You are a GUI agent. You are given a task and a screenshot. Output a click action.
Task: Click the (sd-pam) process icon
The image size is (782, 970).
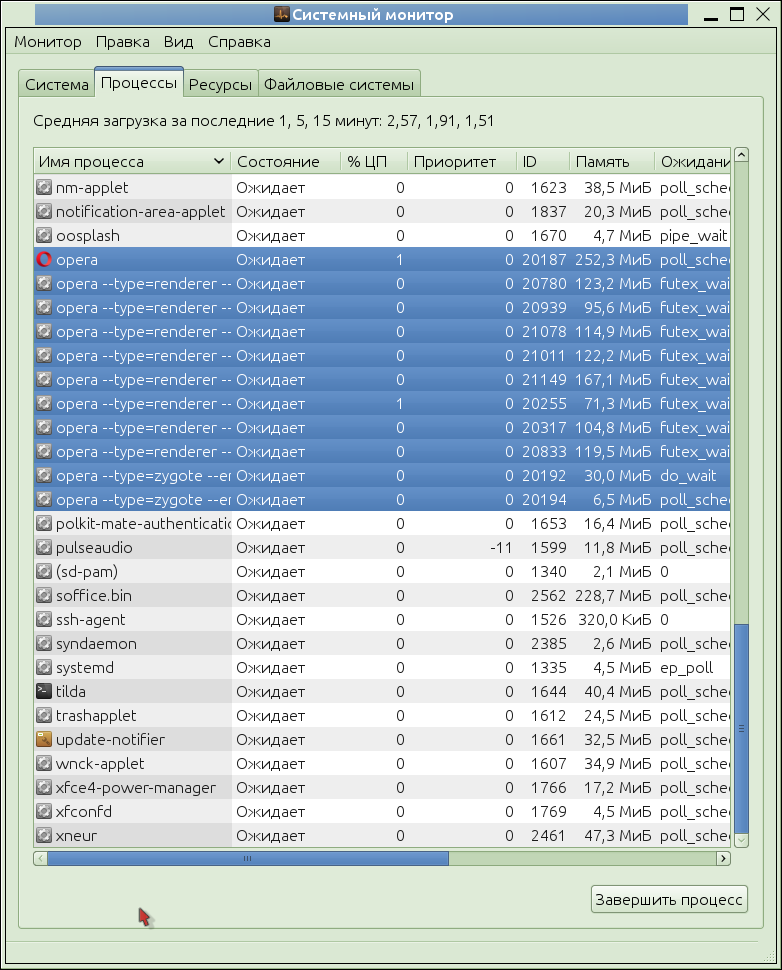point(44,572)
